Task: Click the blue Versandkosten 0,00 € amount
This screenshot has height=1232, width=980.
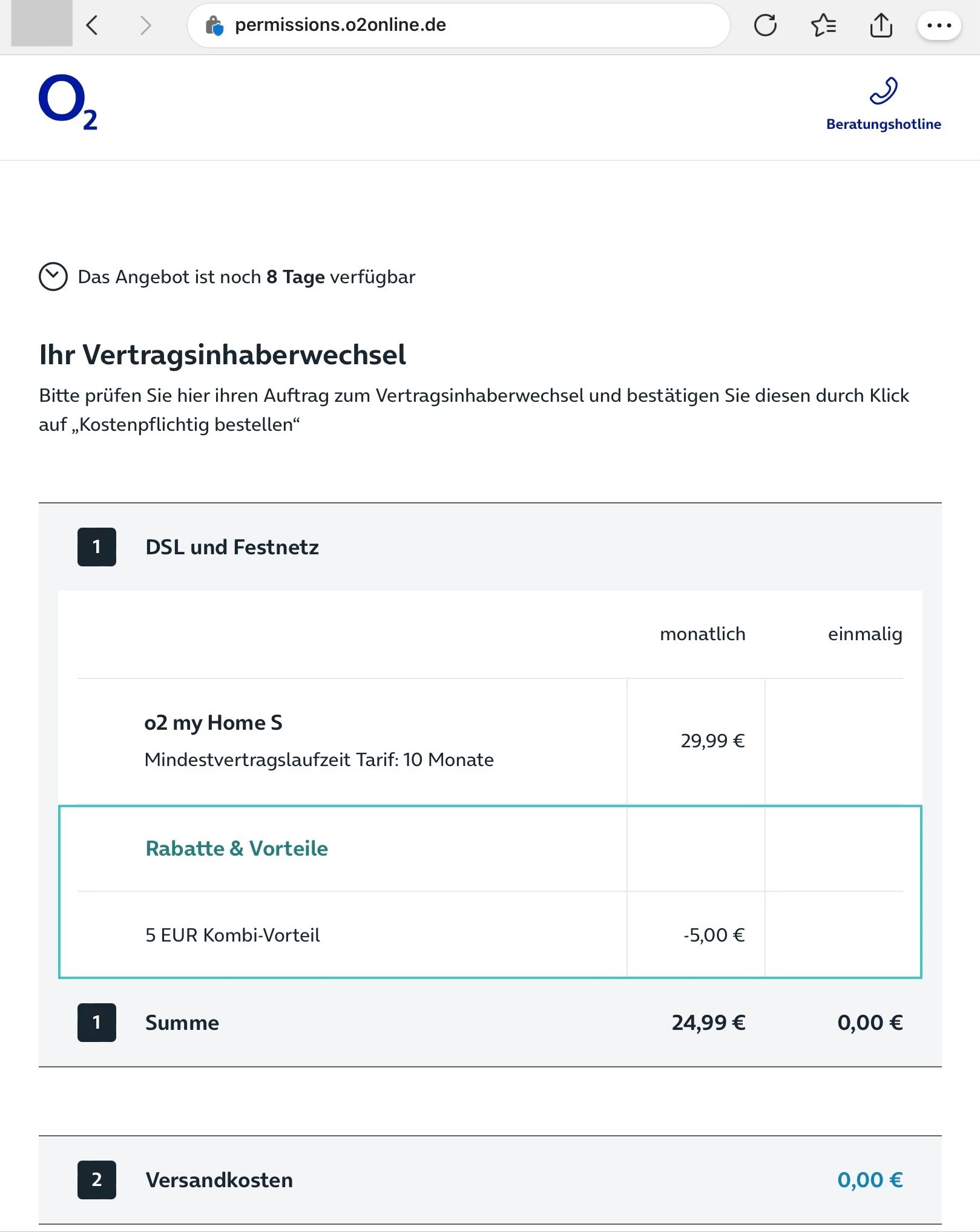Action: (x=869, y=1180)
